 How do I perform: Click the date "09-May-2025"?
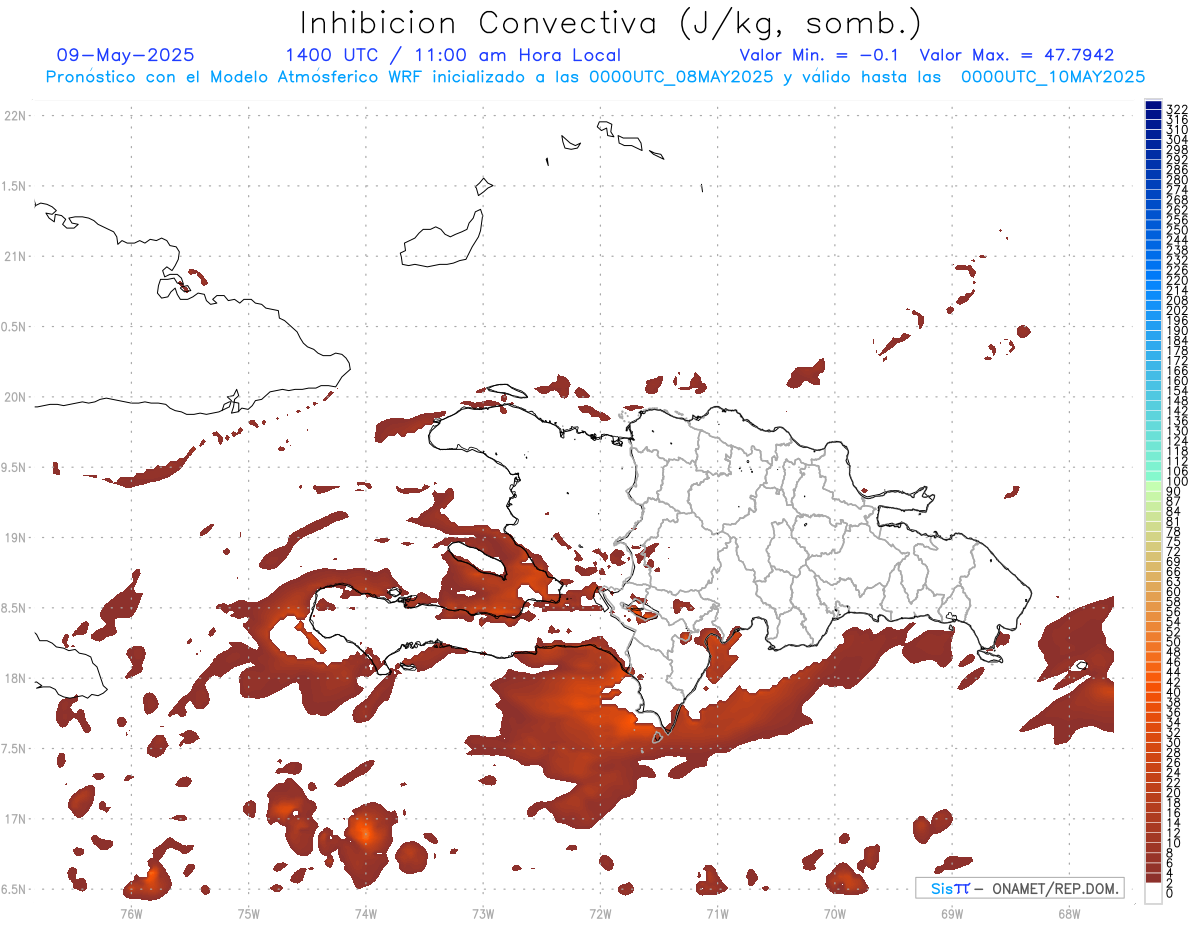point(126,55)
